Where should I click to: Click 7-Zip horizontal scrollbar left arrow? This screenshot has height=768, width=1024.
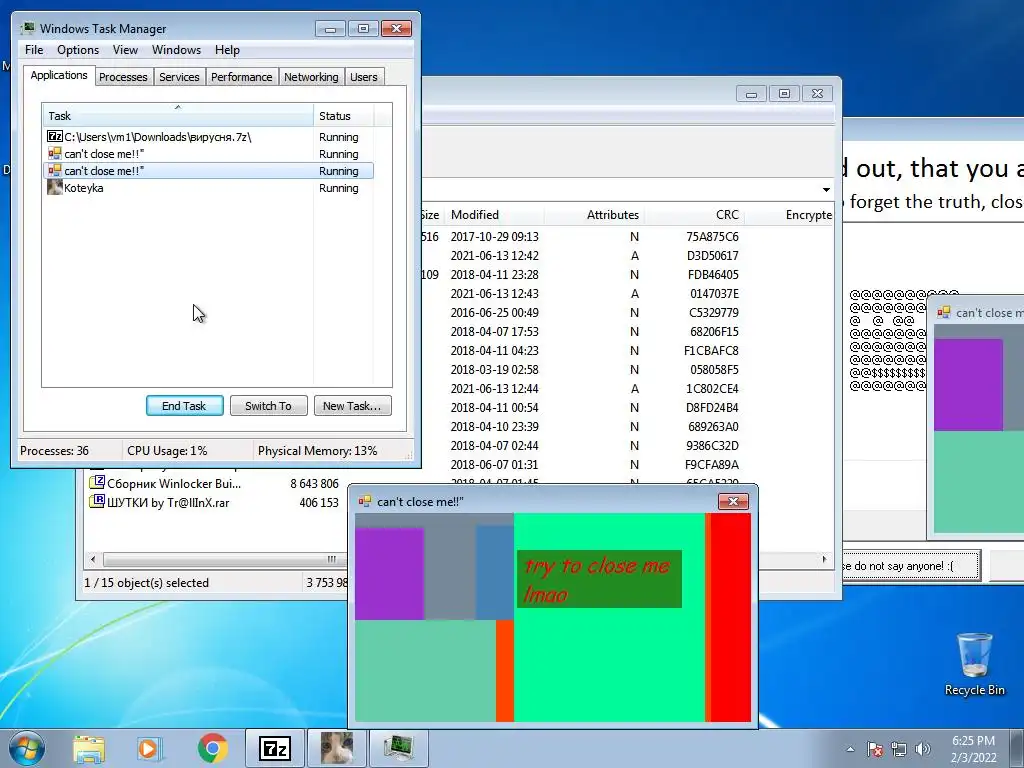tap(93, 560)
